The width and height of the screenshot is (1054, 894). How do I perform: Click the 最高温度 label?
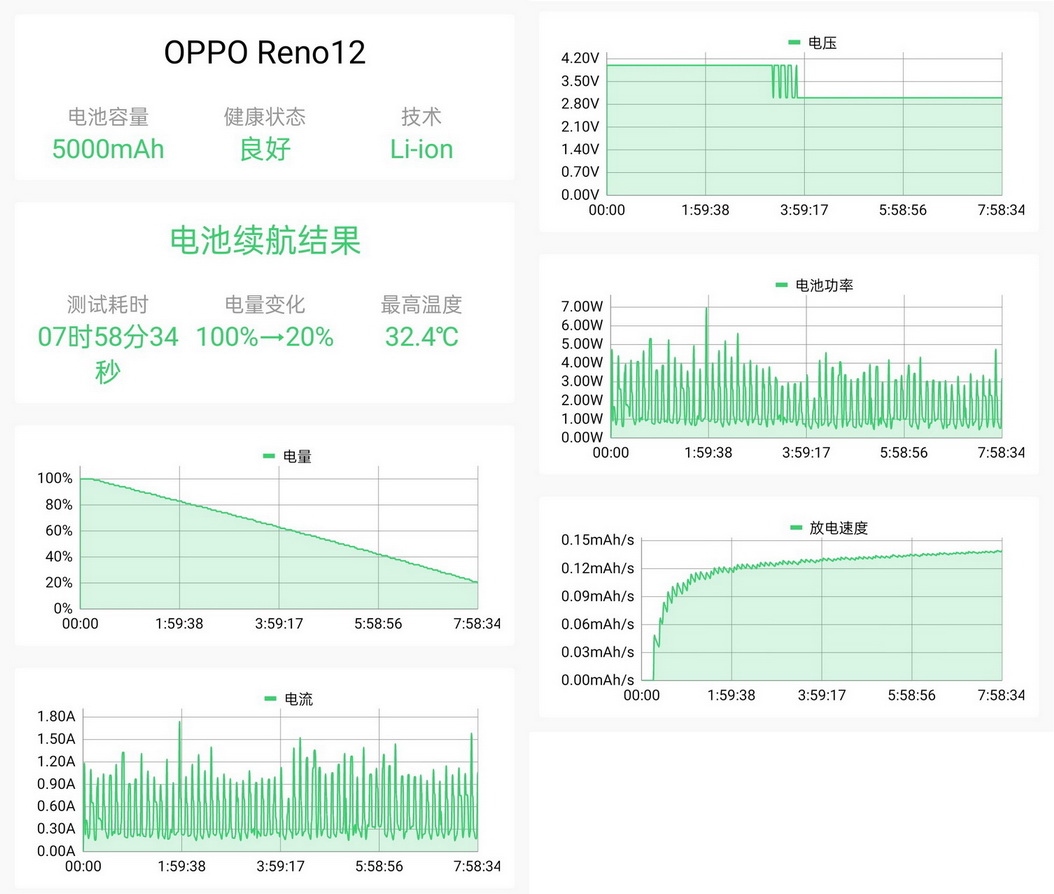pyautogui.click(x=421, y=304)
